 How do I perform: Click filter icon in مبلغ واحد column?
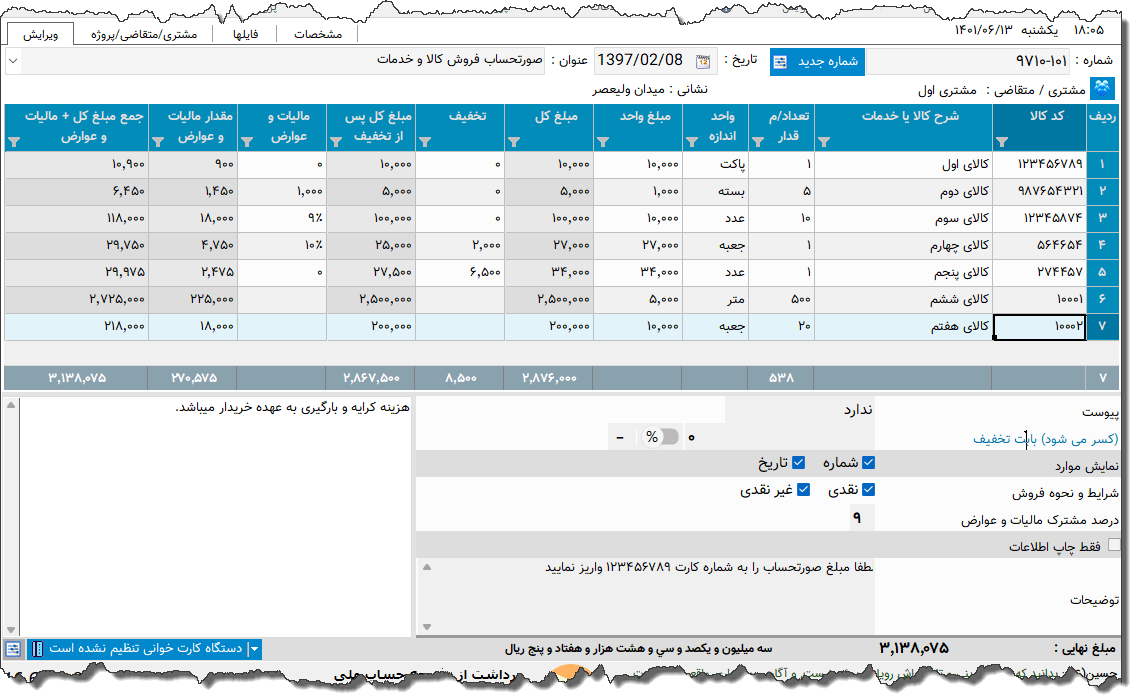[x=603, y=142]
